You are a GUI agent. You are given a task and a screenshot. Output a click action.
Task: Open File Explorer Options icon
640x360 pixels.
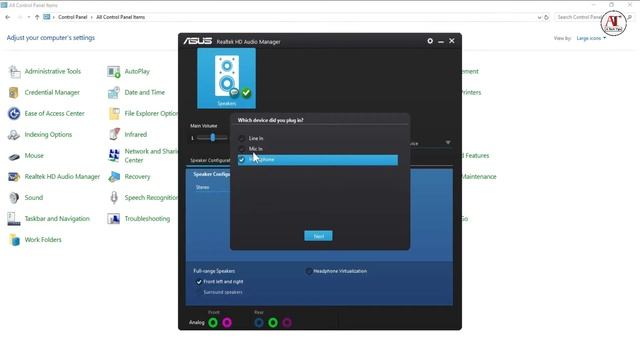tap(114, 113)
